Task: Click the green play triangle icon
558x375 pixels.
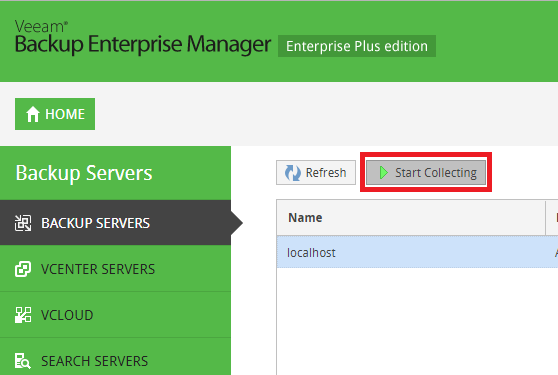Action: pos(384,173)
